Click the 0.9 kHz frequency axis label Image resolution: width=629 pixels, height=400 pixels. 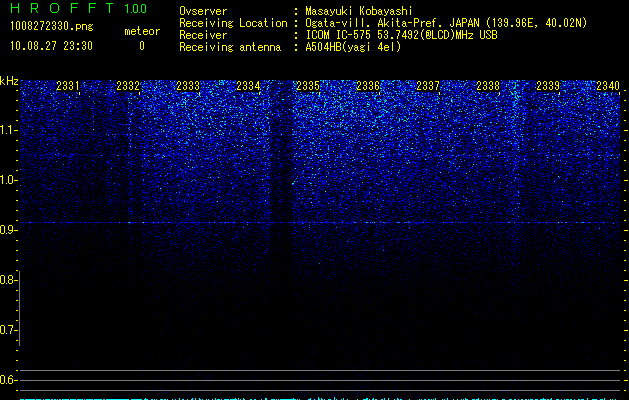pos(8,230)
